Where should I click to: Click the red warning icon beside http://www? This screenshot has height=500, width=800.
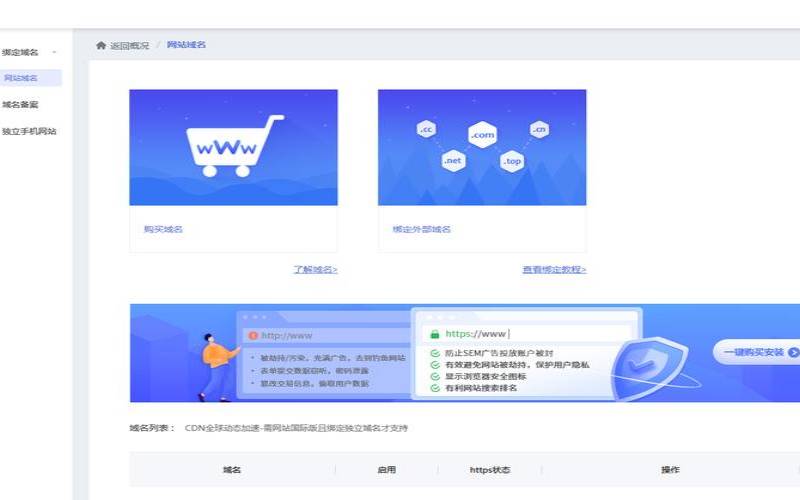(x=253, y=336)
